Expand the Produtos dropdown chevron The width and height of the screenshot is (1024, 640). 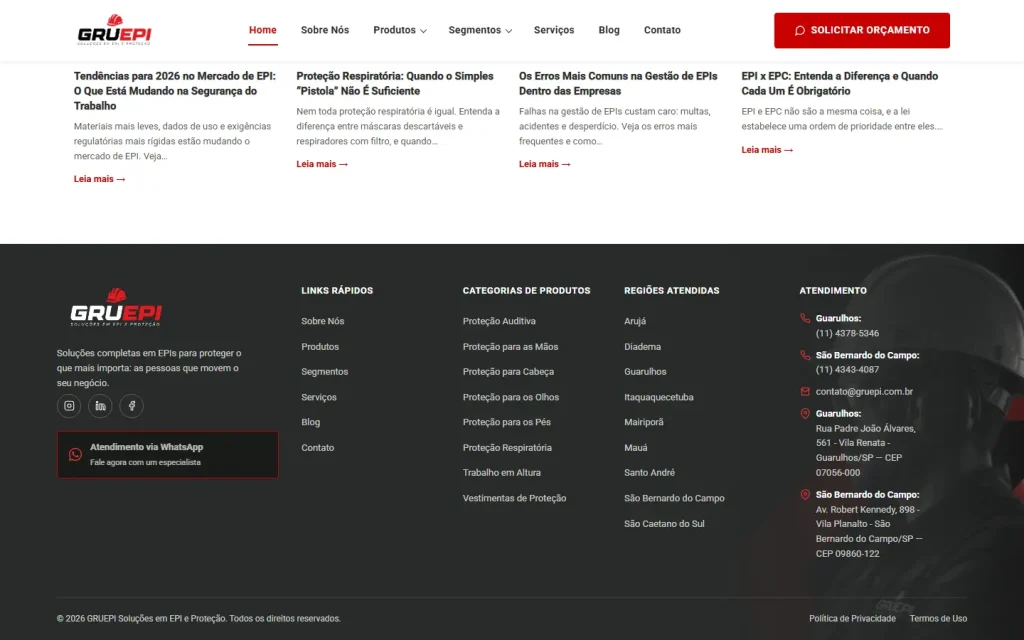tap(423, 31)
